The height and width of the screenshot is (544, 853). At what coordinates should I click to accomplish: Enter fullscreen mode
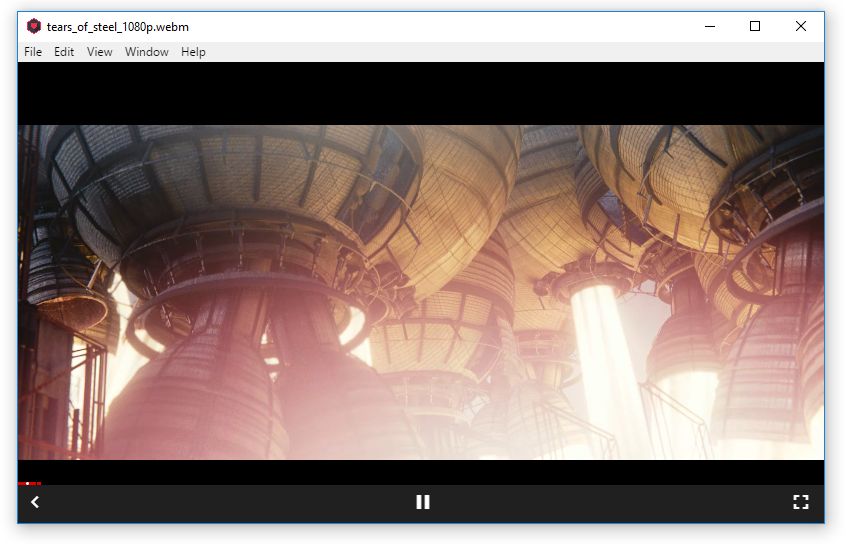pos(800,502)
